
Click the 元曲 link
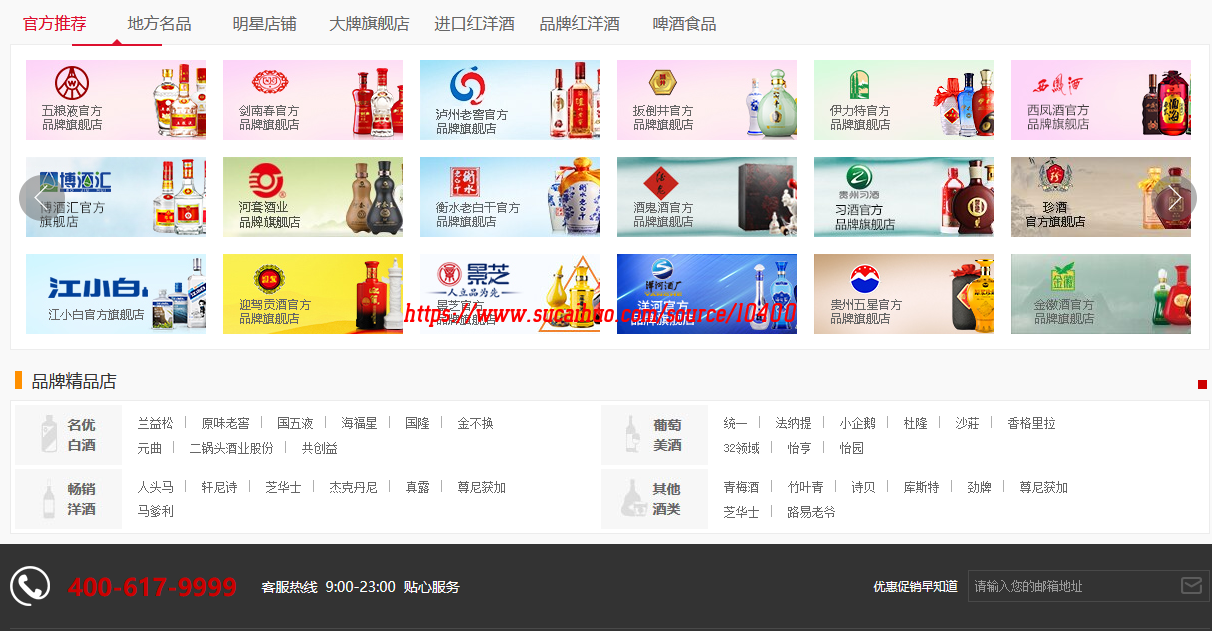(x=149, y=448)
